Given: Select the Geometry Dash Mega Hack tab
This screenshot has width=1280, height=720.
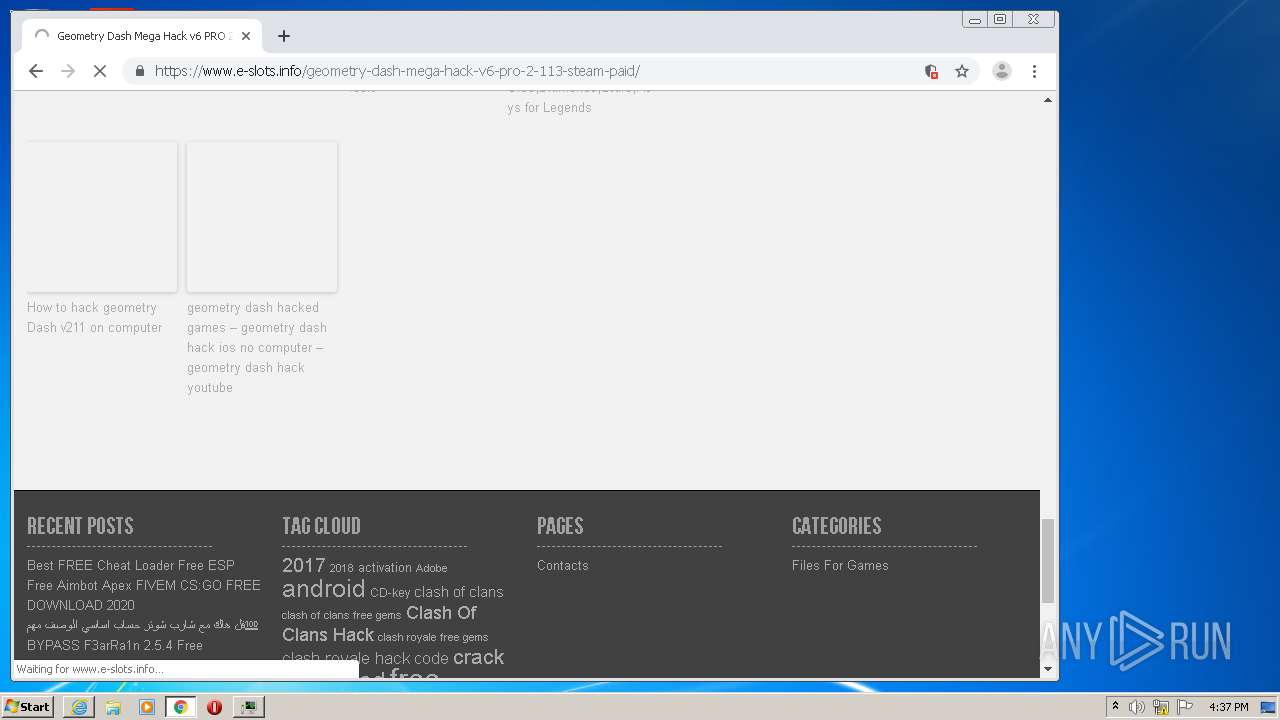Looking at the screenshot, I should point(141,36).
